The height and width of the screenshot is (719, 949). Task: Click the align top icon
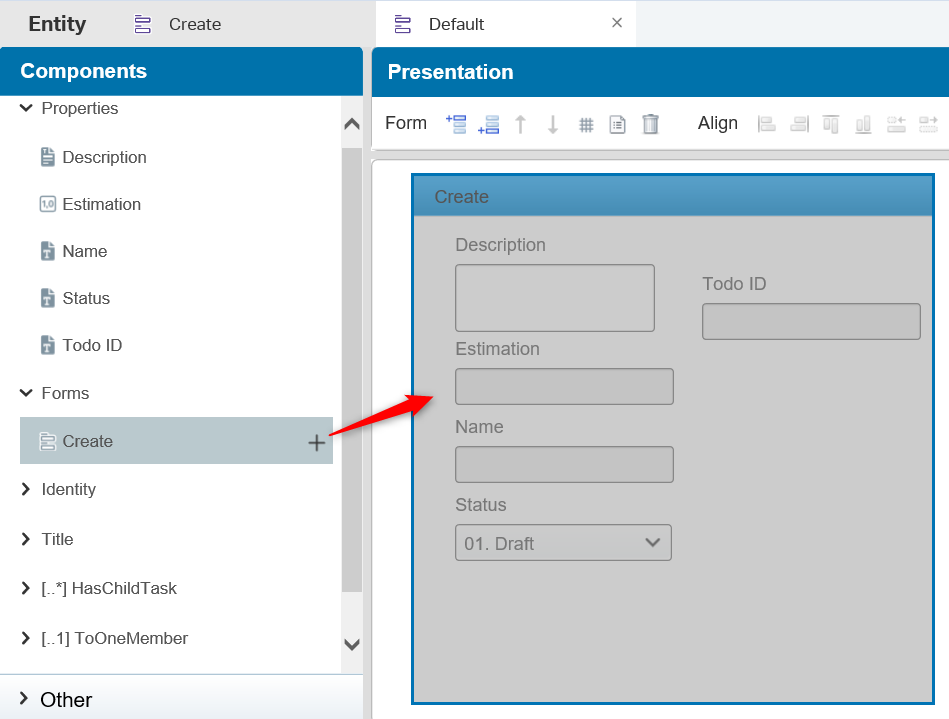click(831, 124)
